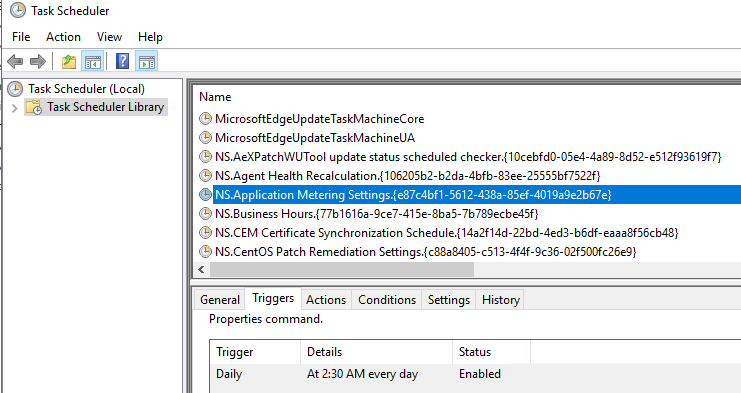Switch to the Actions tab
This screenshot has width=741, height=393.
(326, 300)
